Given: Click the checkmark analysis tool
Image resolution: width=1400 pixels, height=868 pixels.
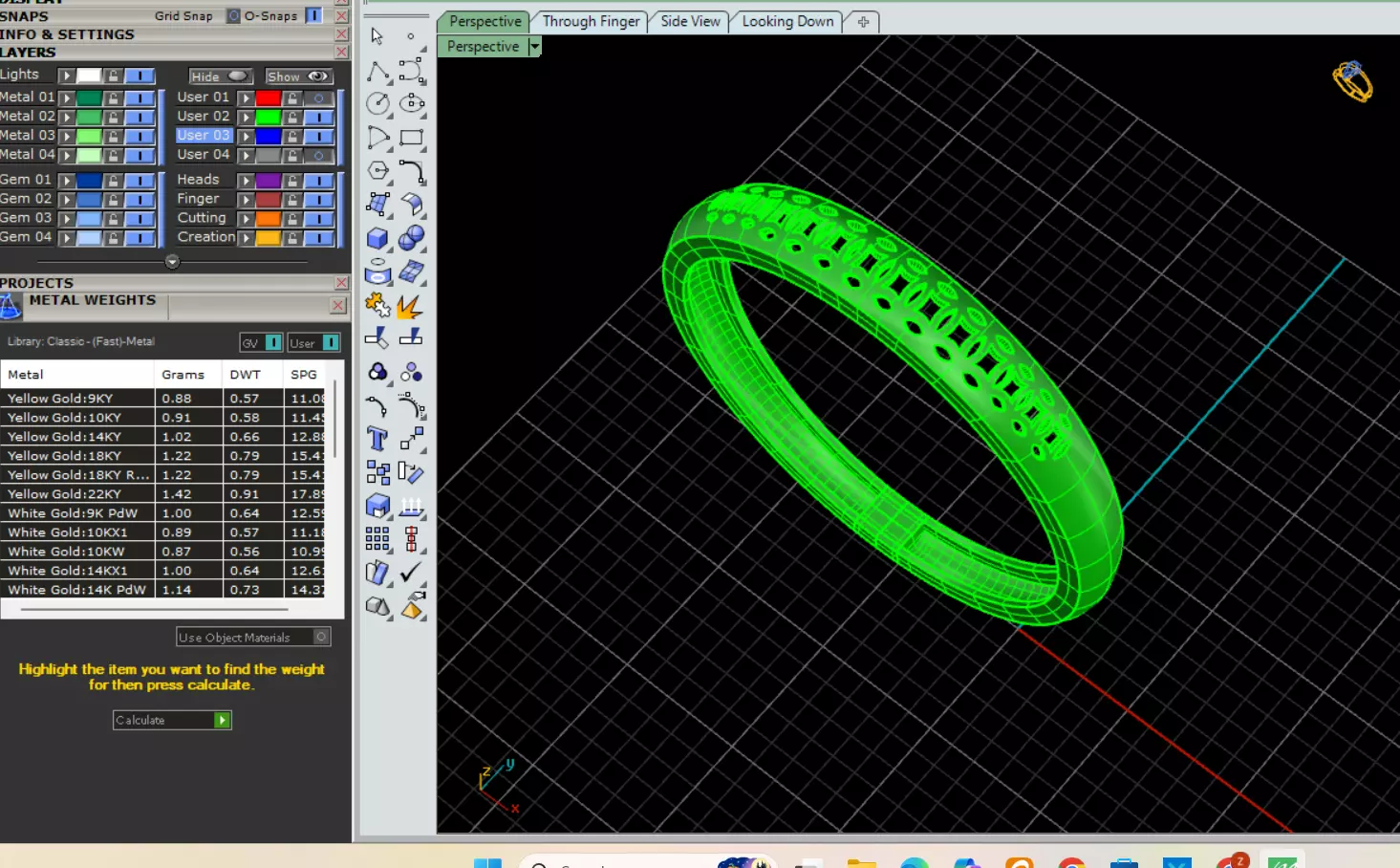Looking at the screenshot, I should coord(411,572).
